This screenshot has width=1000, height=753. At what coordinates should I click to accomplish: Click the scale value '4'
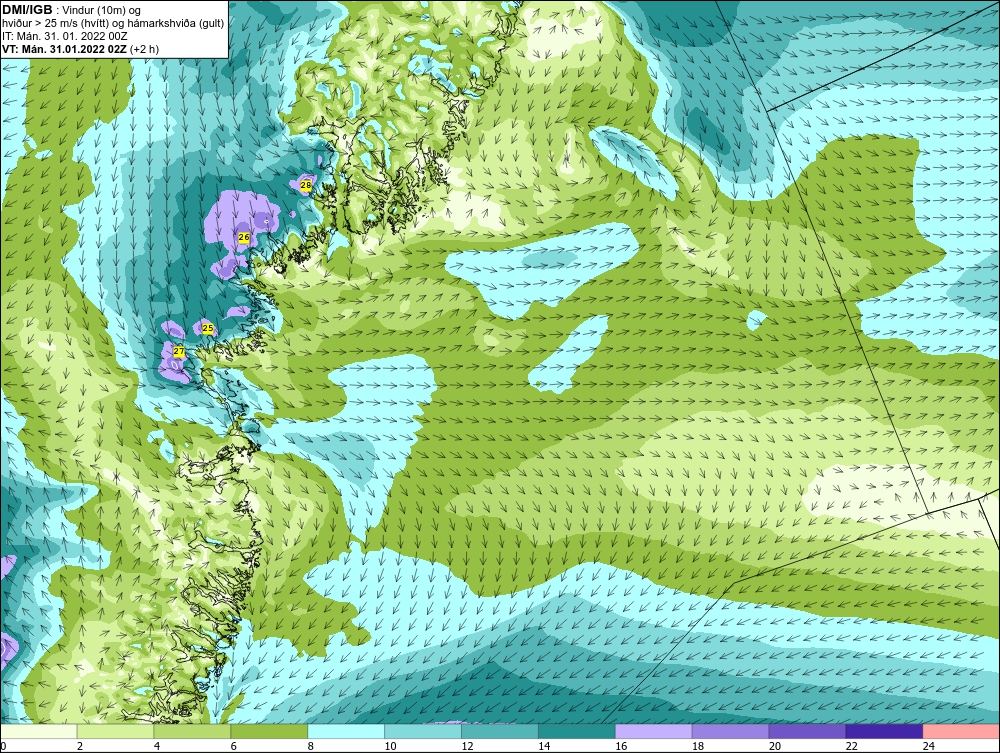tap(157, 746)
